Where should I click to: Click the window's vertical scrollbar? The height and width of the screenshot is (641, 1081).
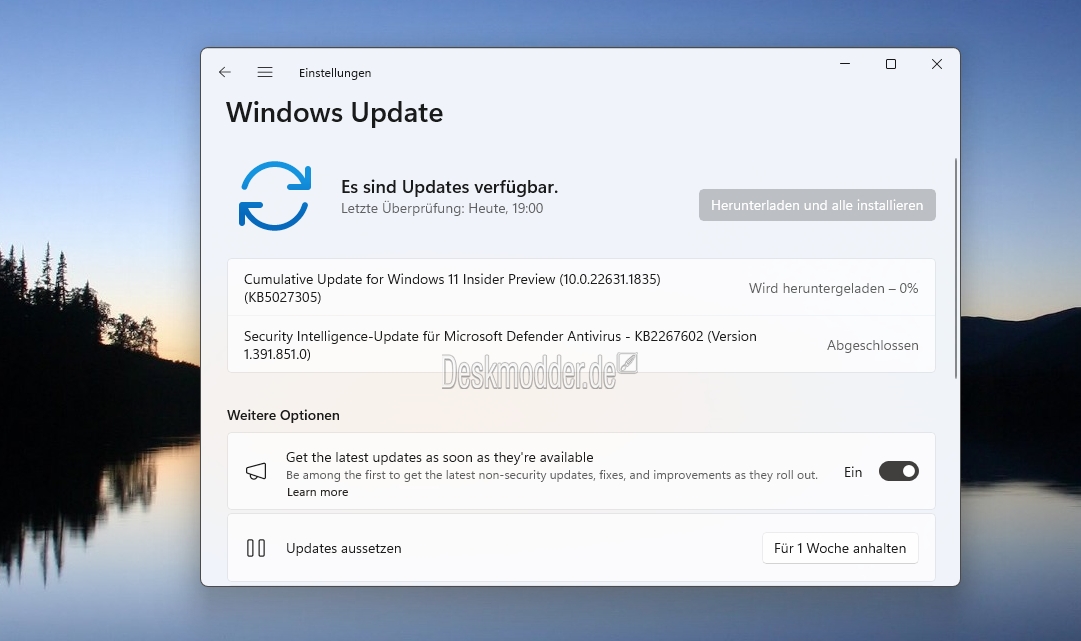[x=956, y=268]
